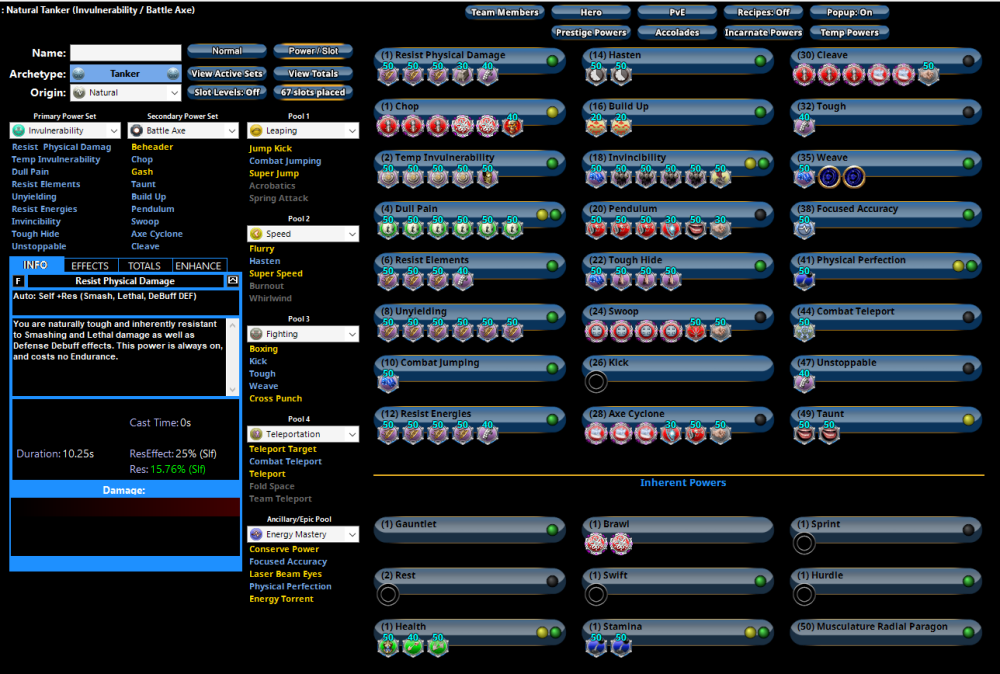This screenshot has width=1000, height=674.
Task: Click the empty slot under Sprint inherent power
Action: click(x=803, y=543)
